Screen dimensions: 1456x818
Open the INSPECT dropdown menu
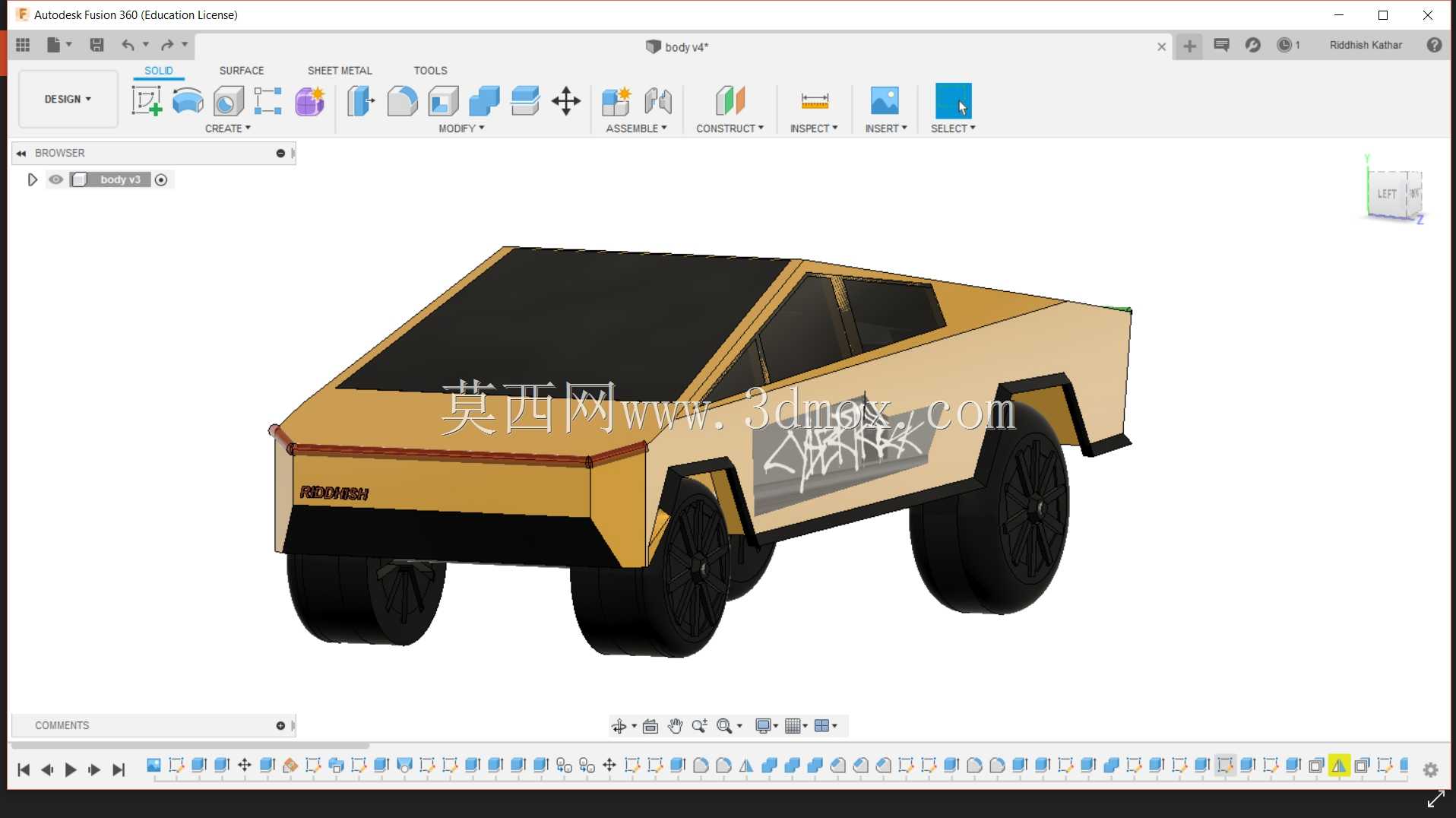(x=814, y=128)
